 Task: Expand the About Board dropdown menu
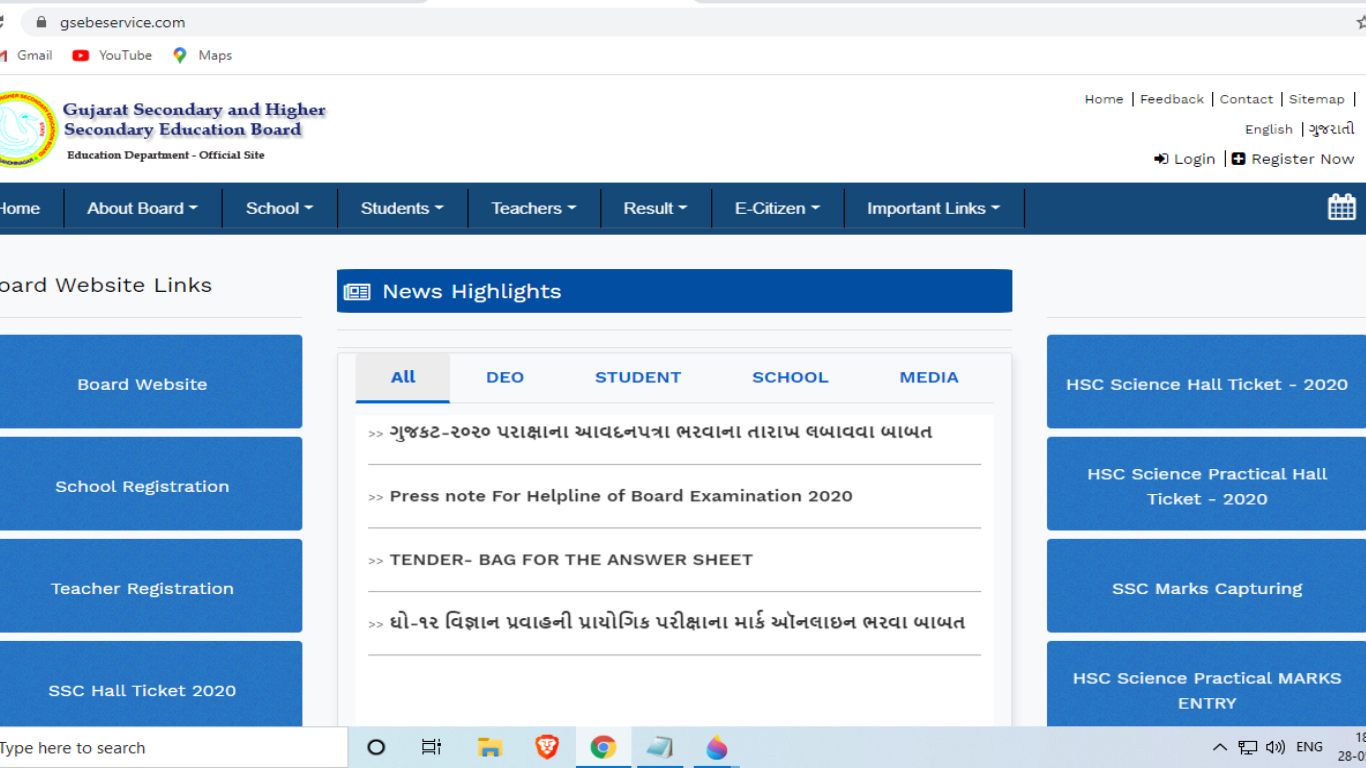click(142, 208)
